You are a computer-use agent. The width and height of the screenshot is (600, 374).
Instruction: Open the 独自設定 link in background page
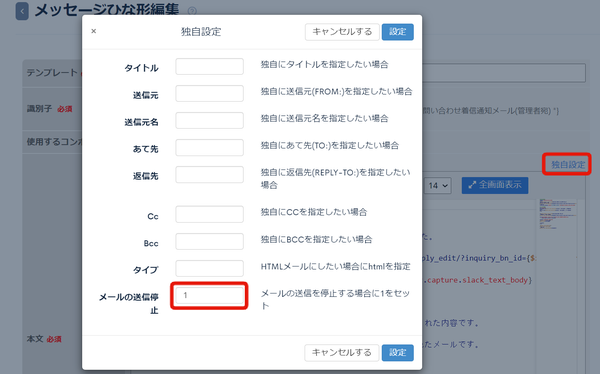coord(568,165)
